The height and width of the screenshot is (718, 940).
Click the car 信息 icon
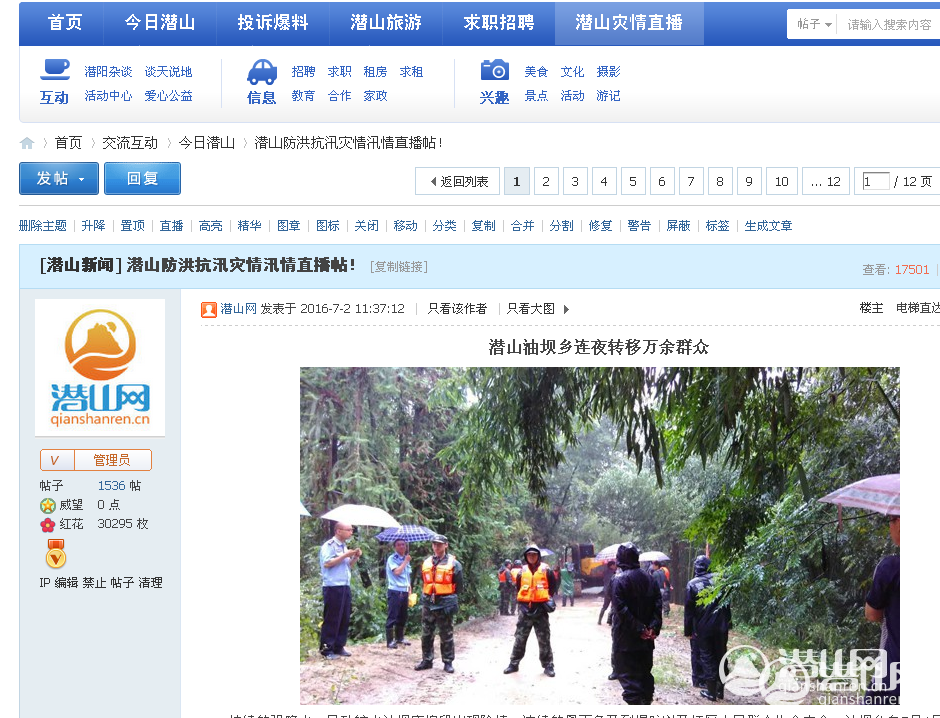262,71
